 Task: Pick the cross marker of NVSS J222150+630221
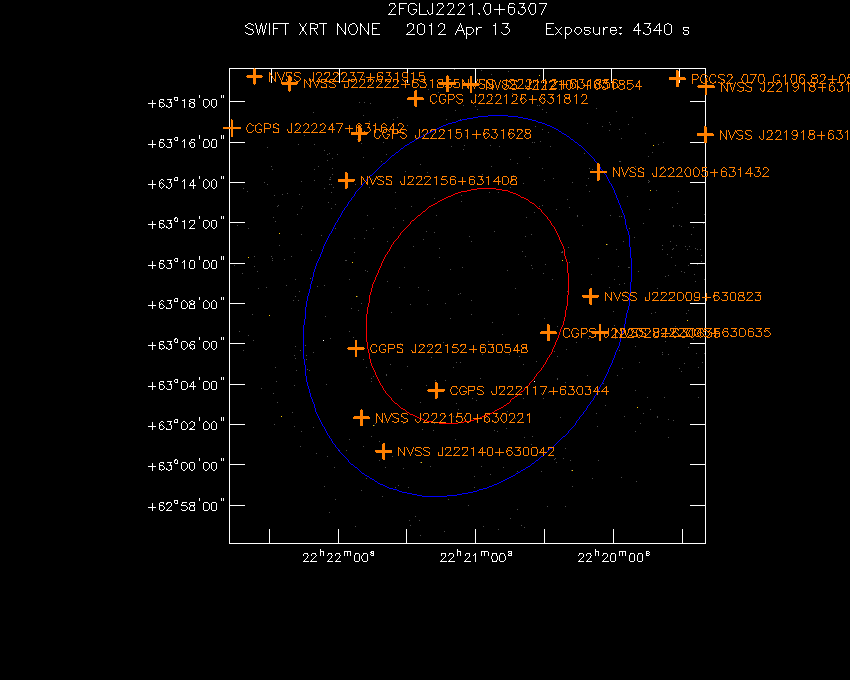[361, 418]
